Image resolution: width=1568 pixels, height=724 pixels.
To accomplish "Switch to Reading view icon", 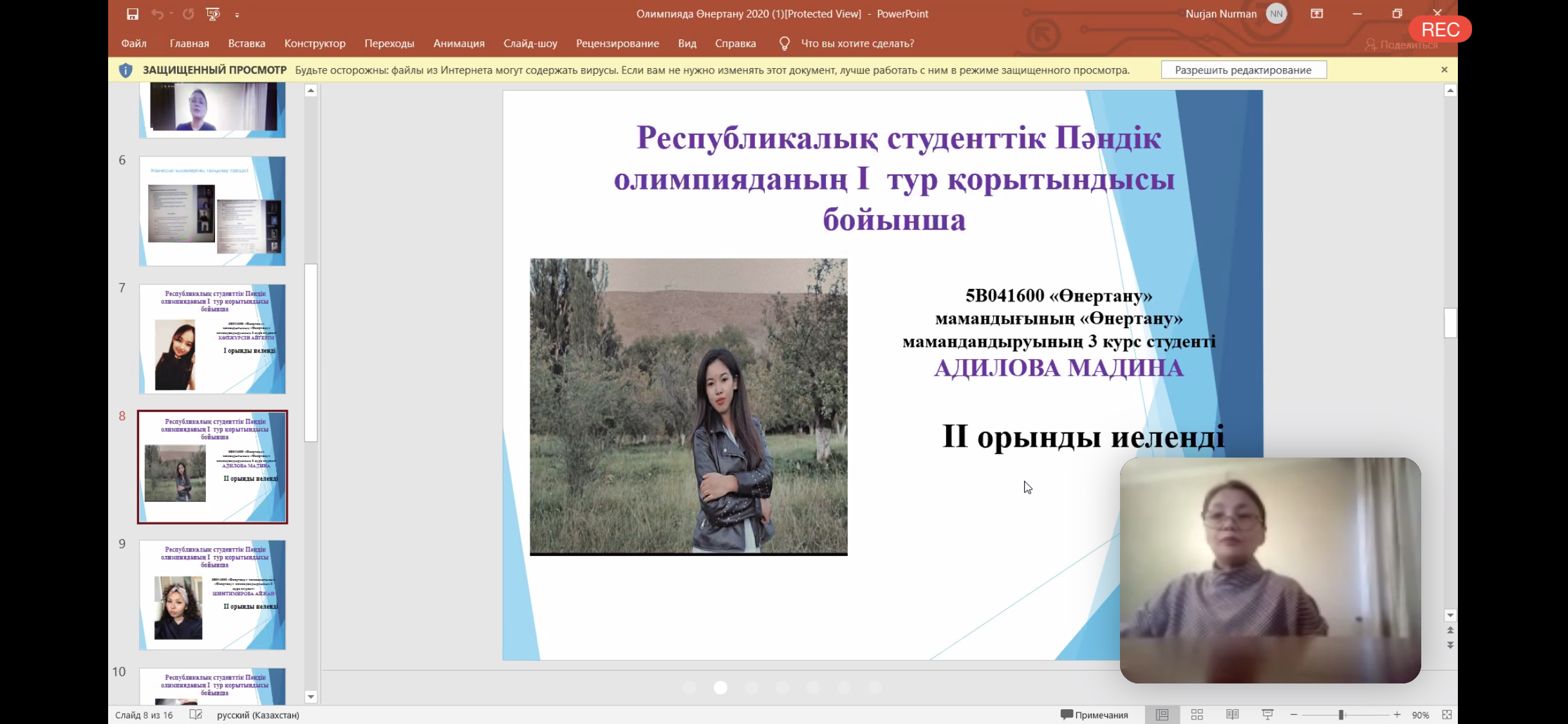I will [x=1233, y=715].
